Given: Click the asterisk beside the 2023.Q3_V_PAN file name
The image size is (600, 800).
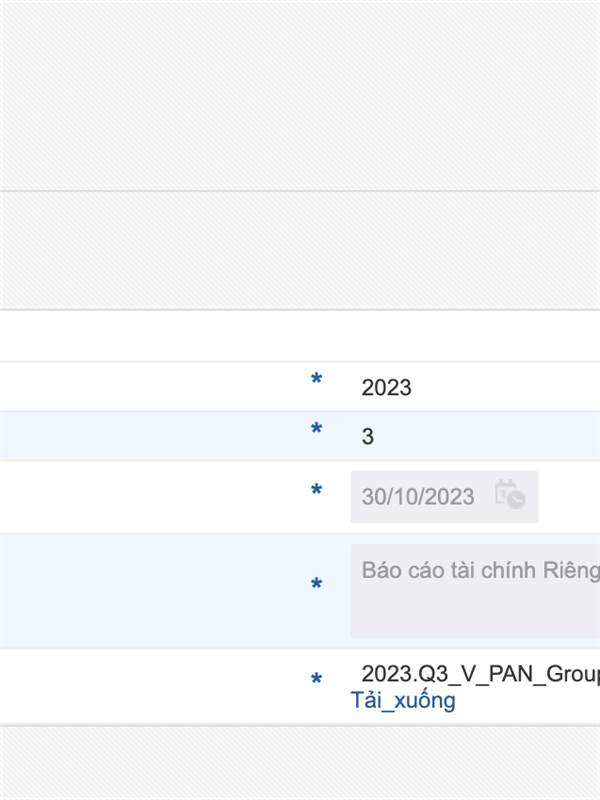Looking at the screenshot, I should [x=316, y=679].
